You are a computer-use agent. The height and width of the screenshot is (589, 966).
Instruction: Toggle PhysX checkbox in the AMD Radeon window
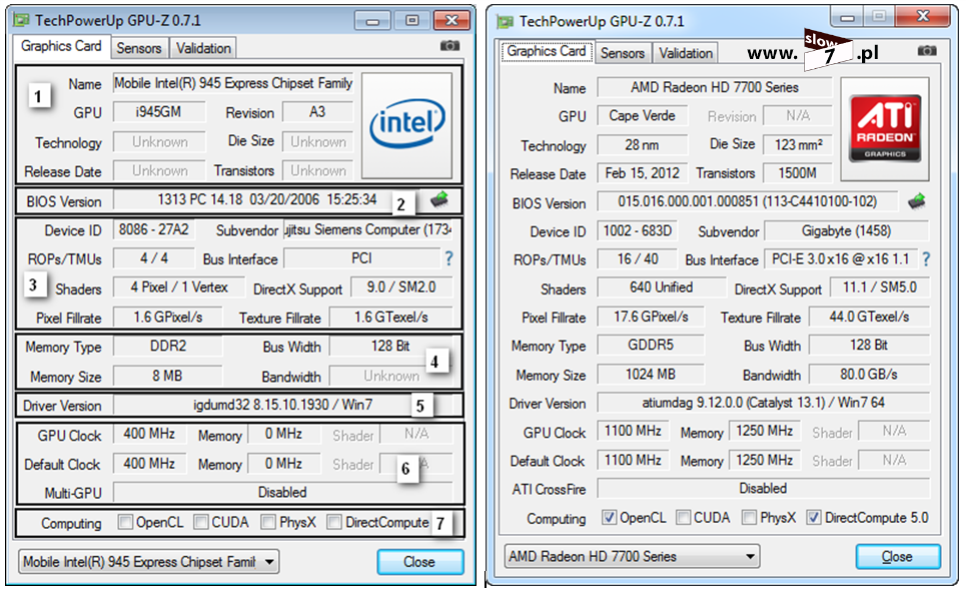tap(749, 518)
